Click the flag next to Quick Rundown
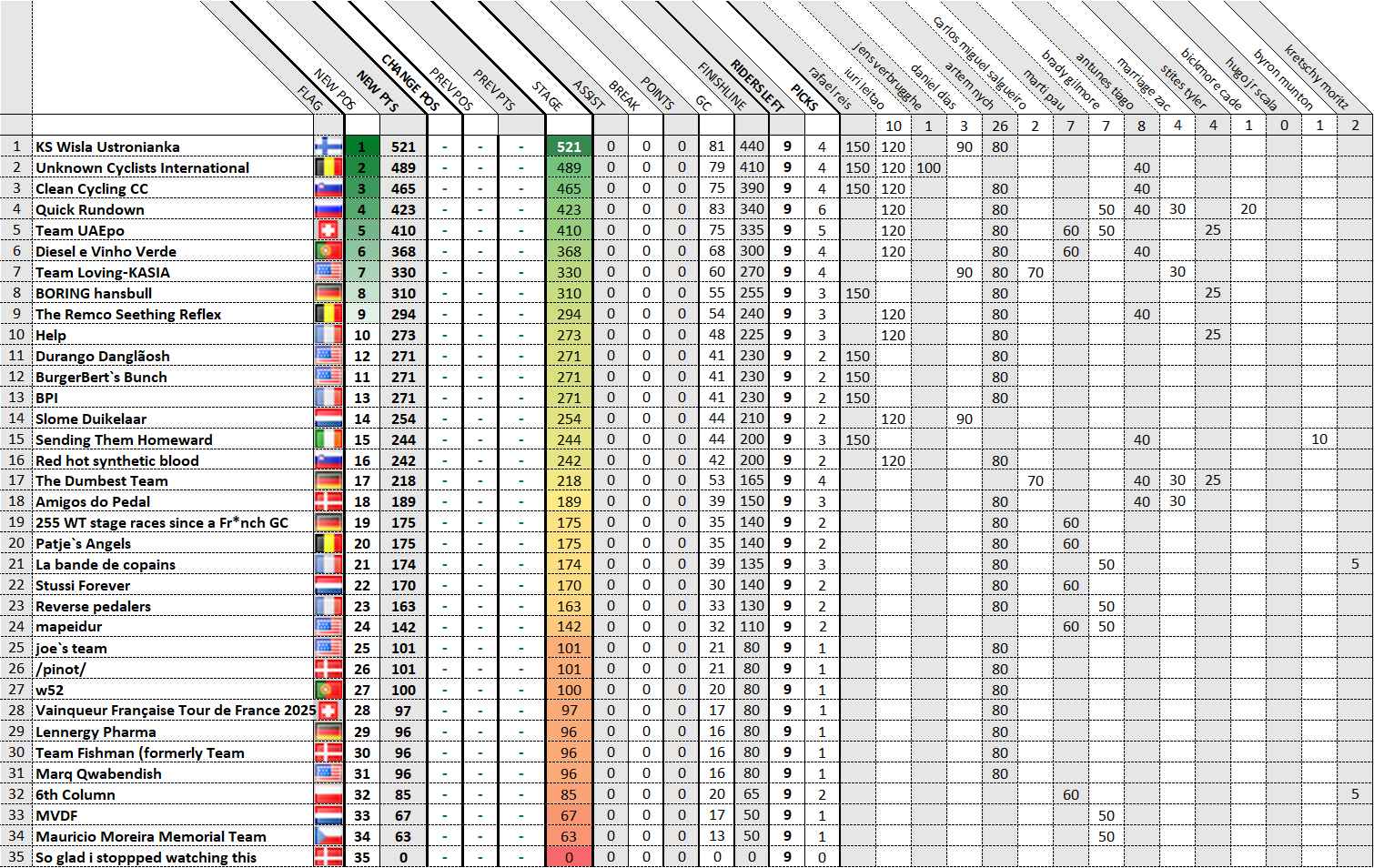 328,209
